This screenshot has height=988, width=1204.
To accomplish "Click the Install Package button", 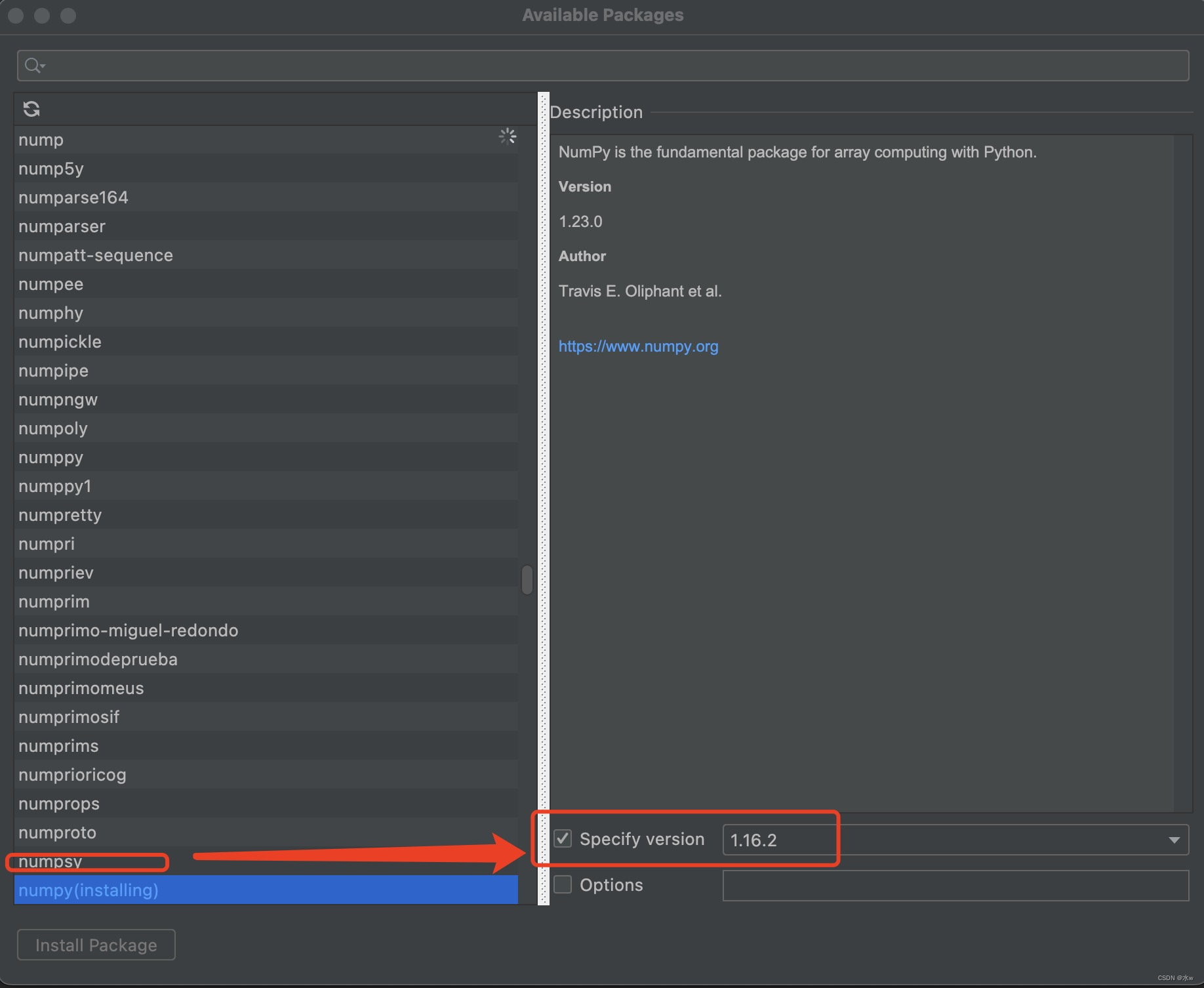I will [96, 945].
